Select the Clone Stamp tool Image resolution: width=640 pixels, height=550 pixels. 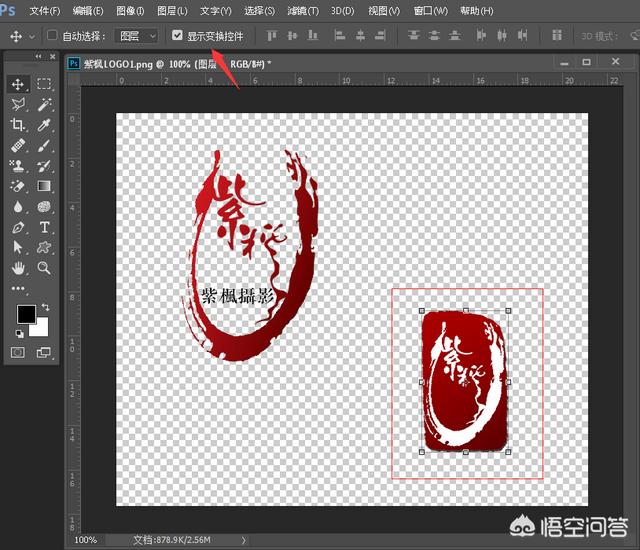tap(18, 166)
